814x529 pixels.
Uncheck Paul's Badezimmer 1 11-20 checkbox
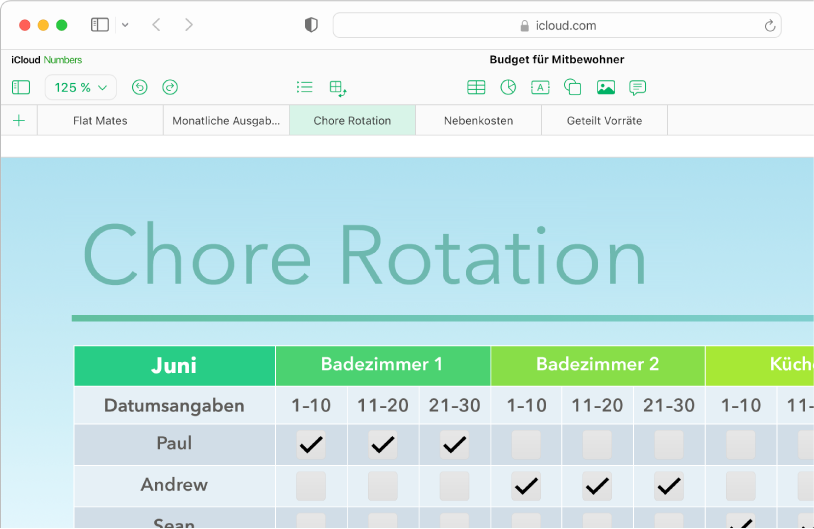coord(383,444)
